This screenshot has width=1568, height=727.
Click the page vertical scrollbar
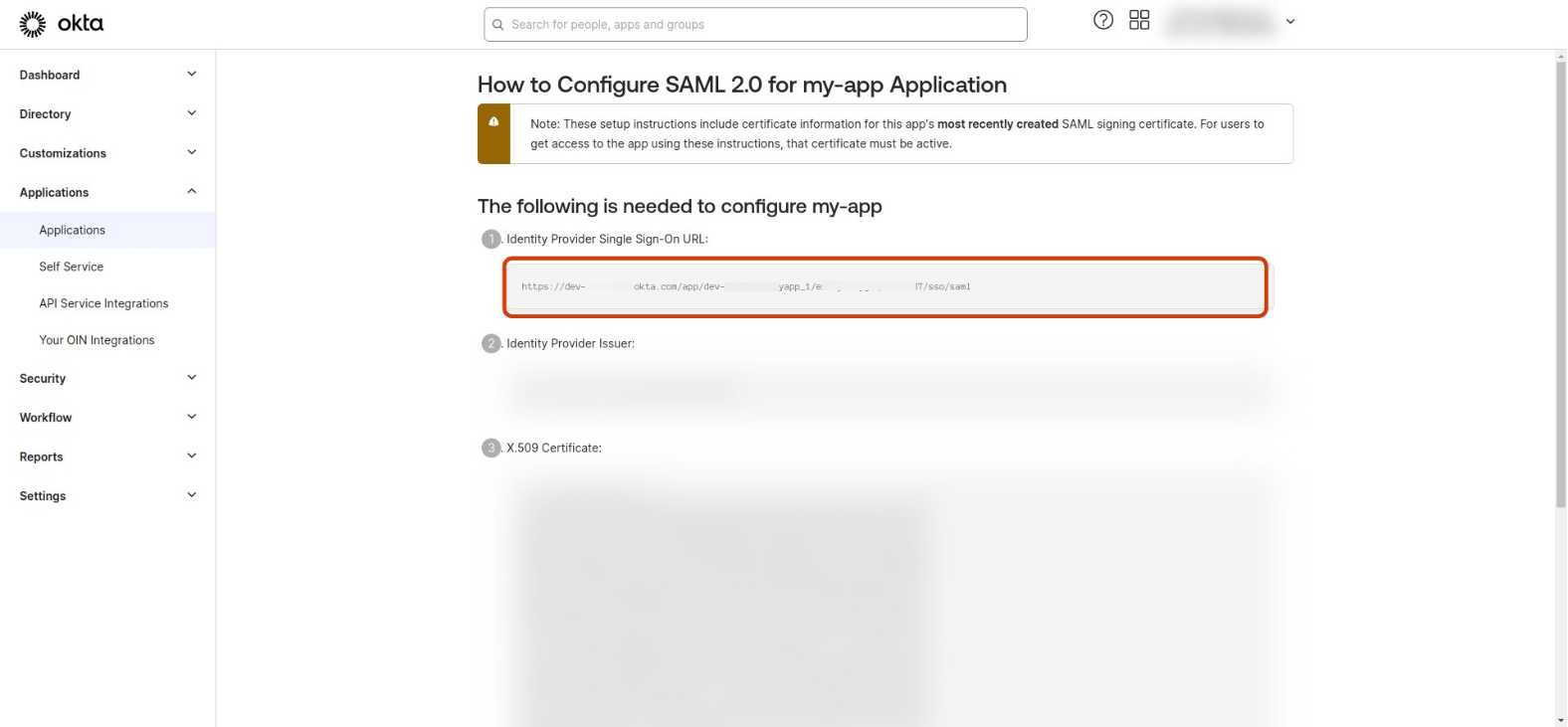tap(1561, 285)
